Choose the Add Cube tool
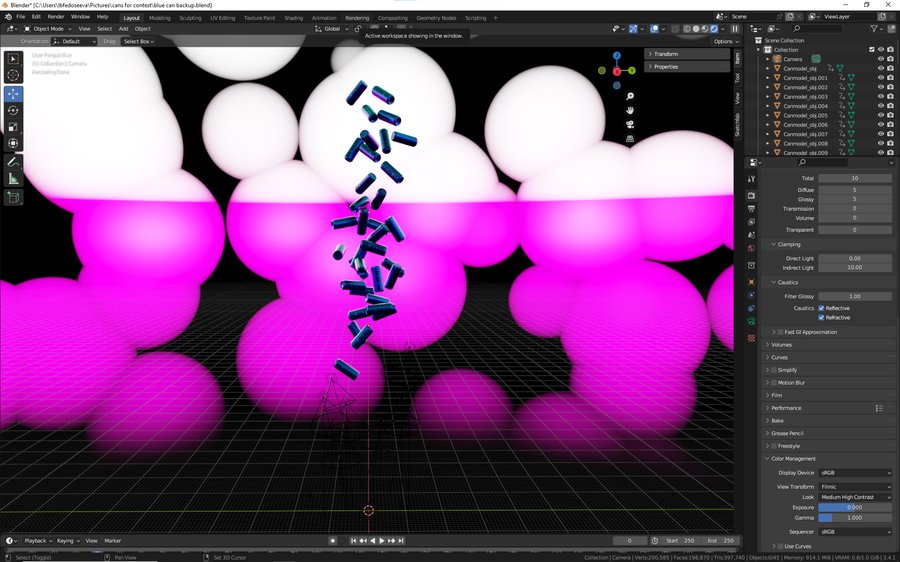The height and width of the screenshot is (562, 900). [14, 198]
